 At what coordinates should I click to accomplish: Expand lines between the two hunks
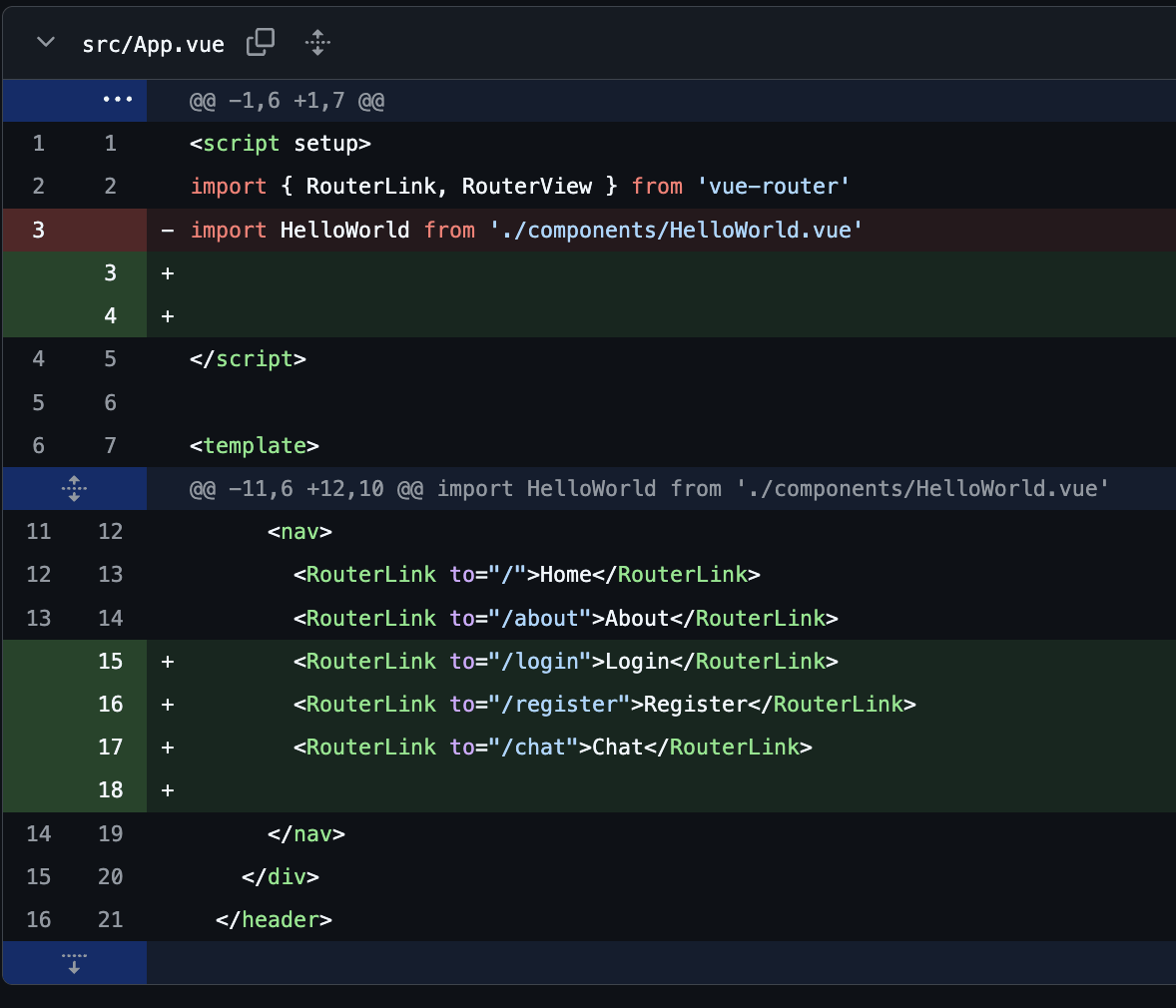click(x=74, y=488)
